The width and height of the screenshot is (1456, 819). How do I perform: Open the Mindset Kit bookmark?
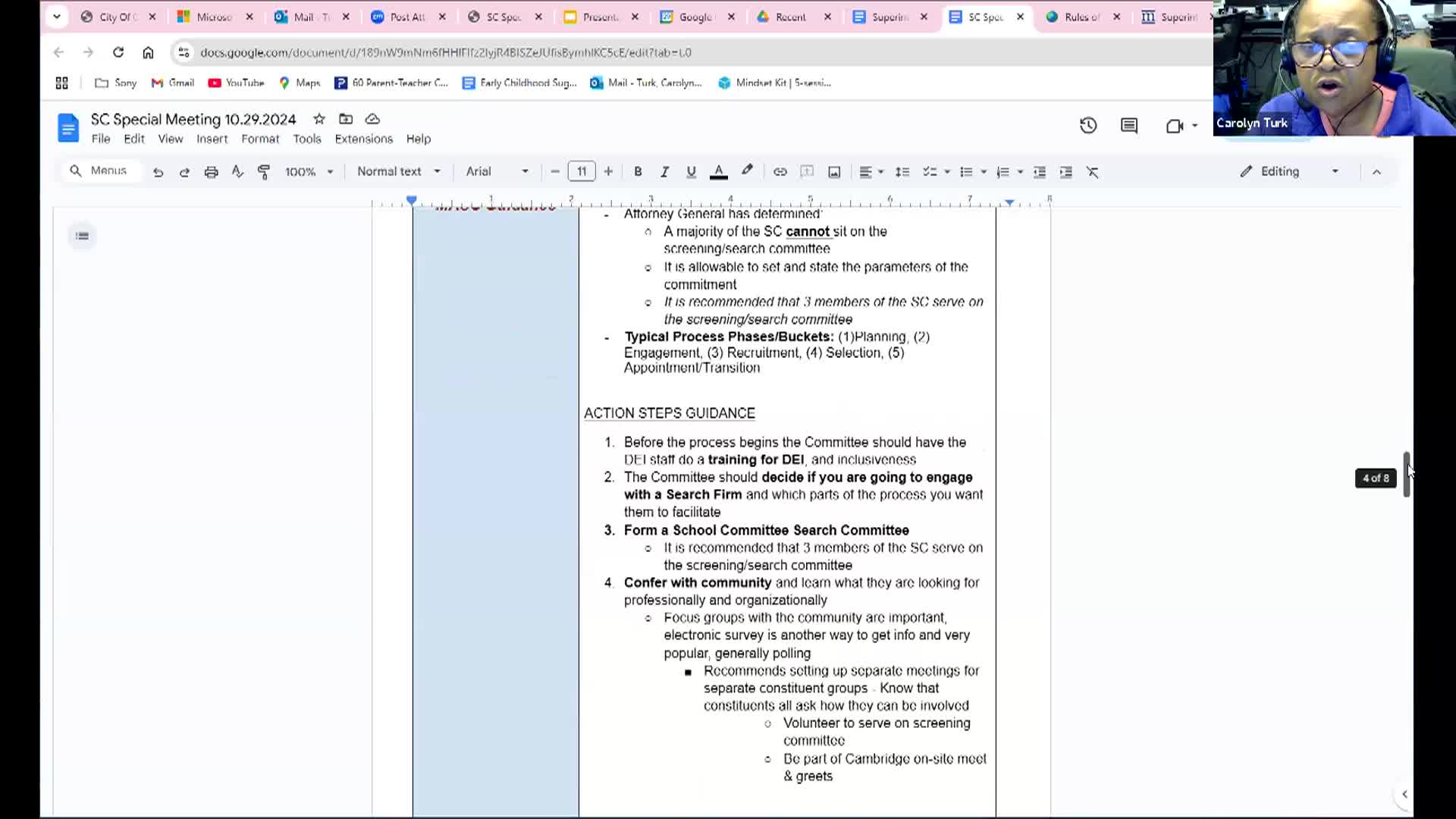774,83
